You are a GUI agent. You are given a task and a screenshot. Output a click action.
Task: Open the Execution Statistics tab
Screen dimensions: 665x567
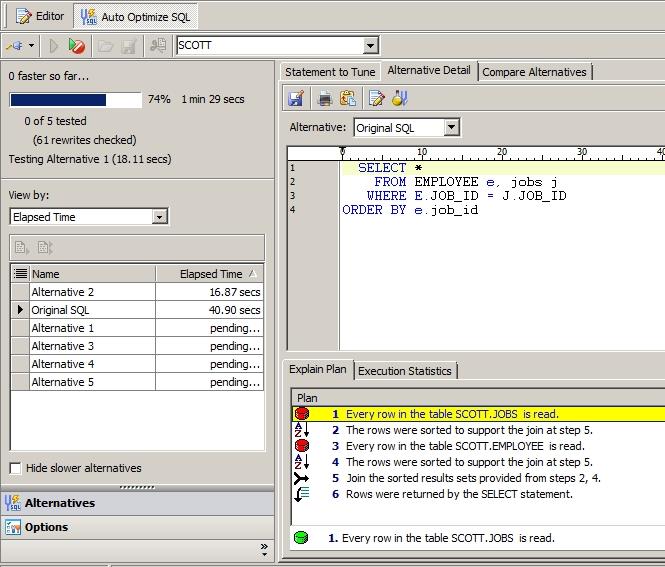(x=405, y=371)
